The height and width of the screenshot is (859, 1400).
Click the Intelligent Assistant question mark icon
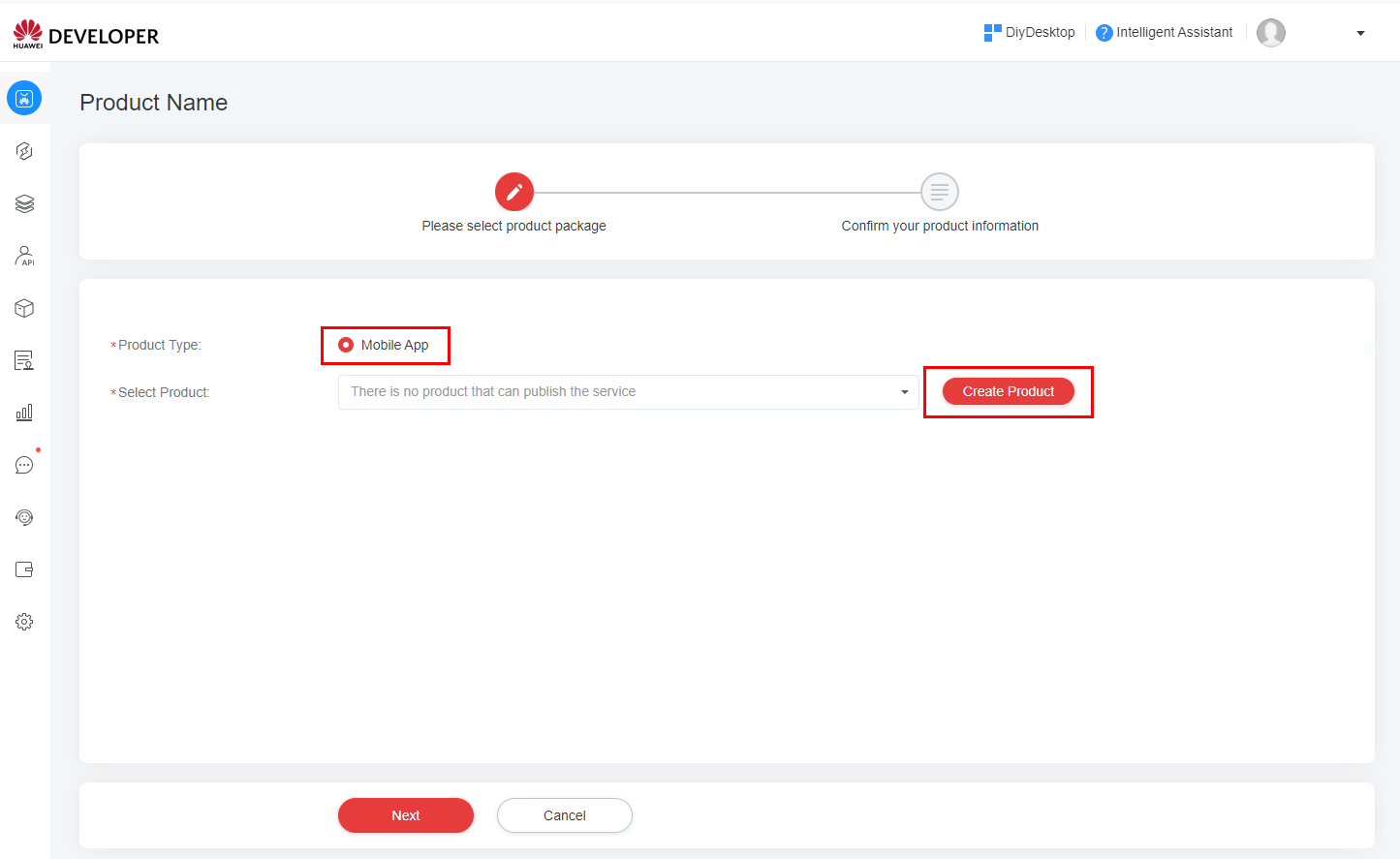coord(1104,33)
